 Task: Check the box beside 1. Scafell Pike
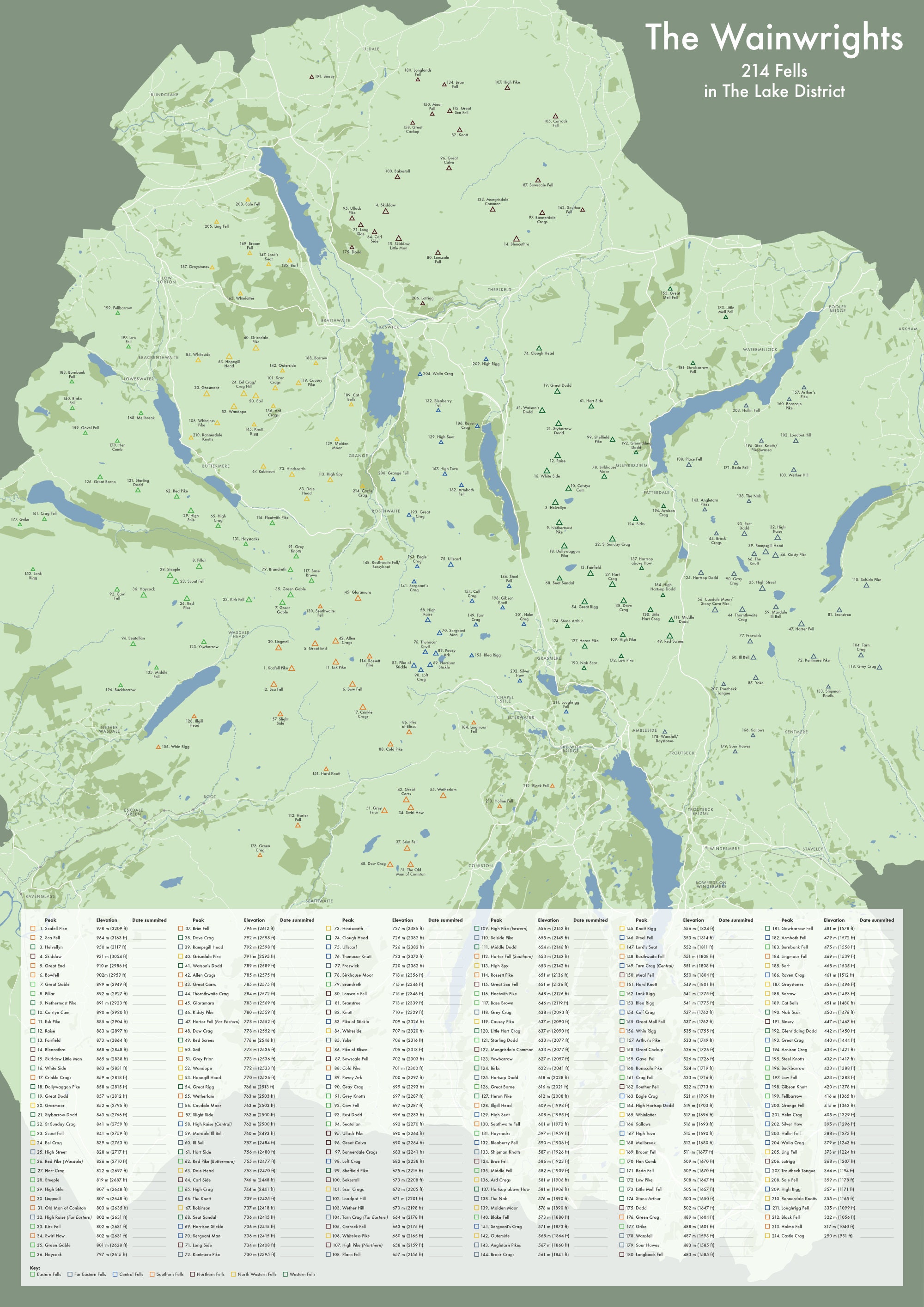pyautogui.click(x=33, y=929)
